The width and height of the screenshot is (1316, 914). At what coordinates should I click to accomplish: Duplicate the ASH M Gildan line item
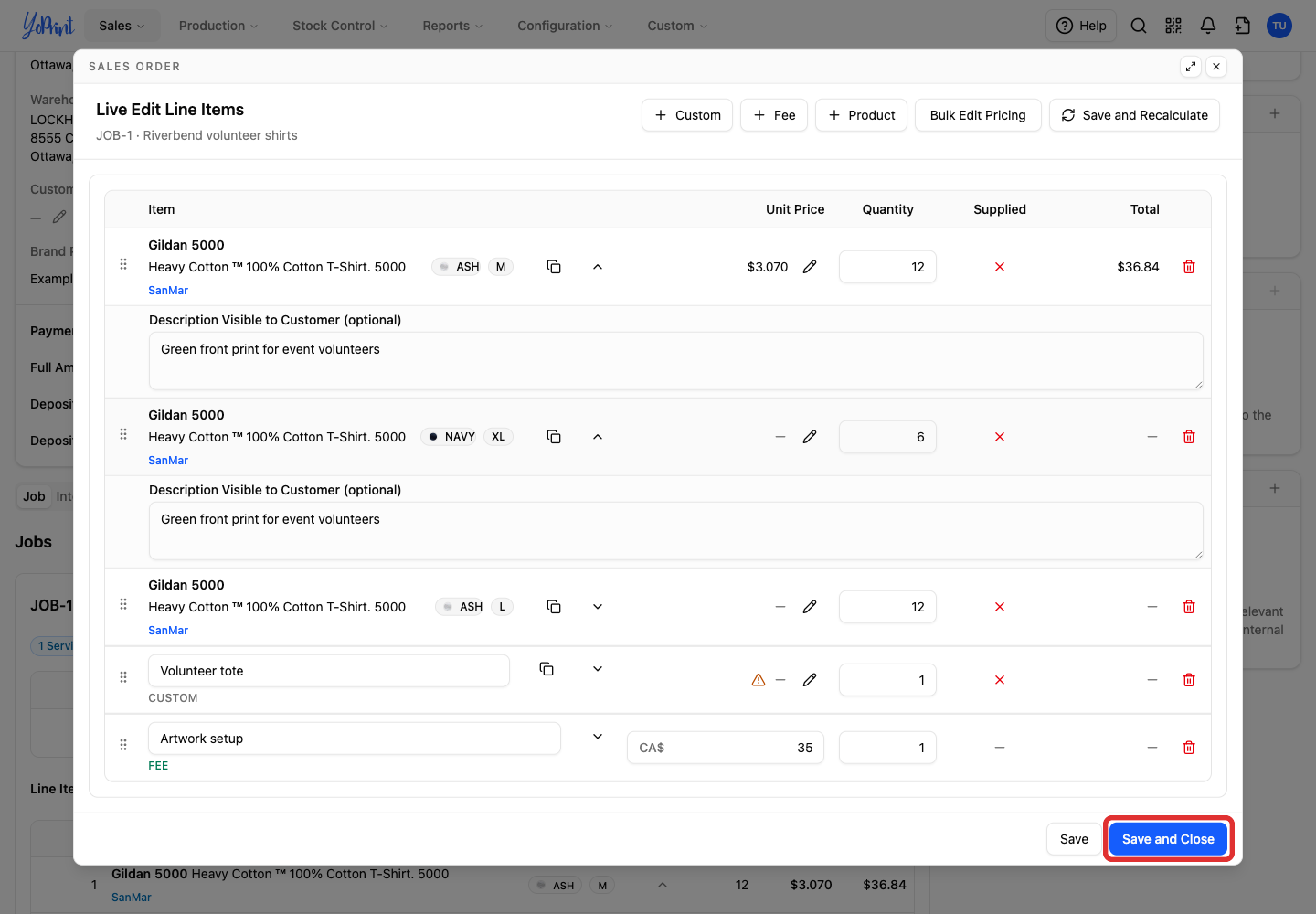click(554, 267)
